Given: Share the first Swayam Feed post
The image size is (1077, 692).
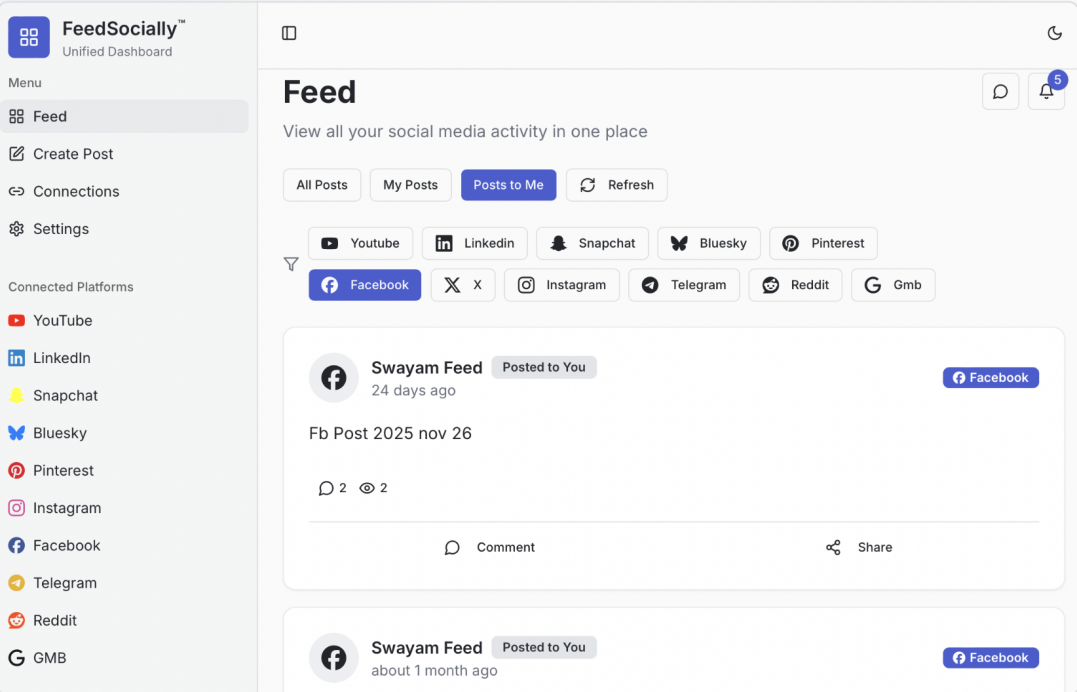Looking at the screenshot, I should pos(860,547).
